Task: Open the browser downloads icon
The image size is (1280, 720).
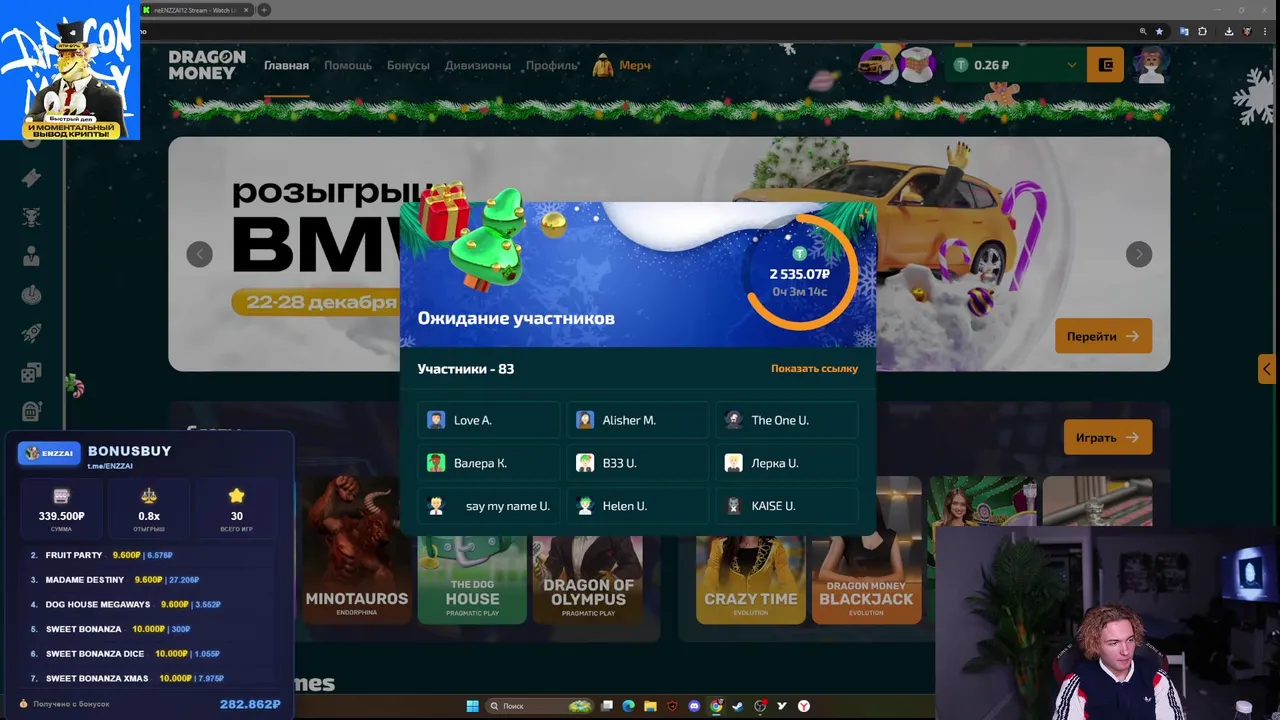Action: [1229, 31]
